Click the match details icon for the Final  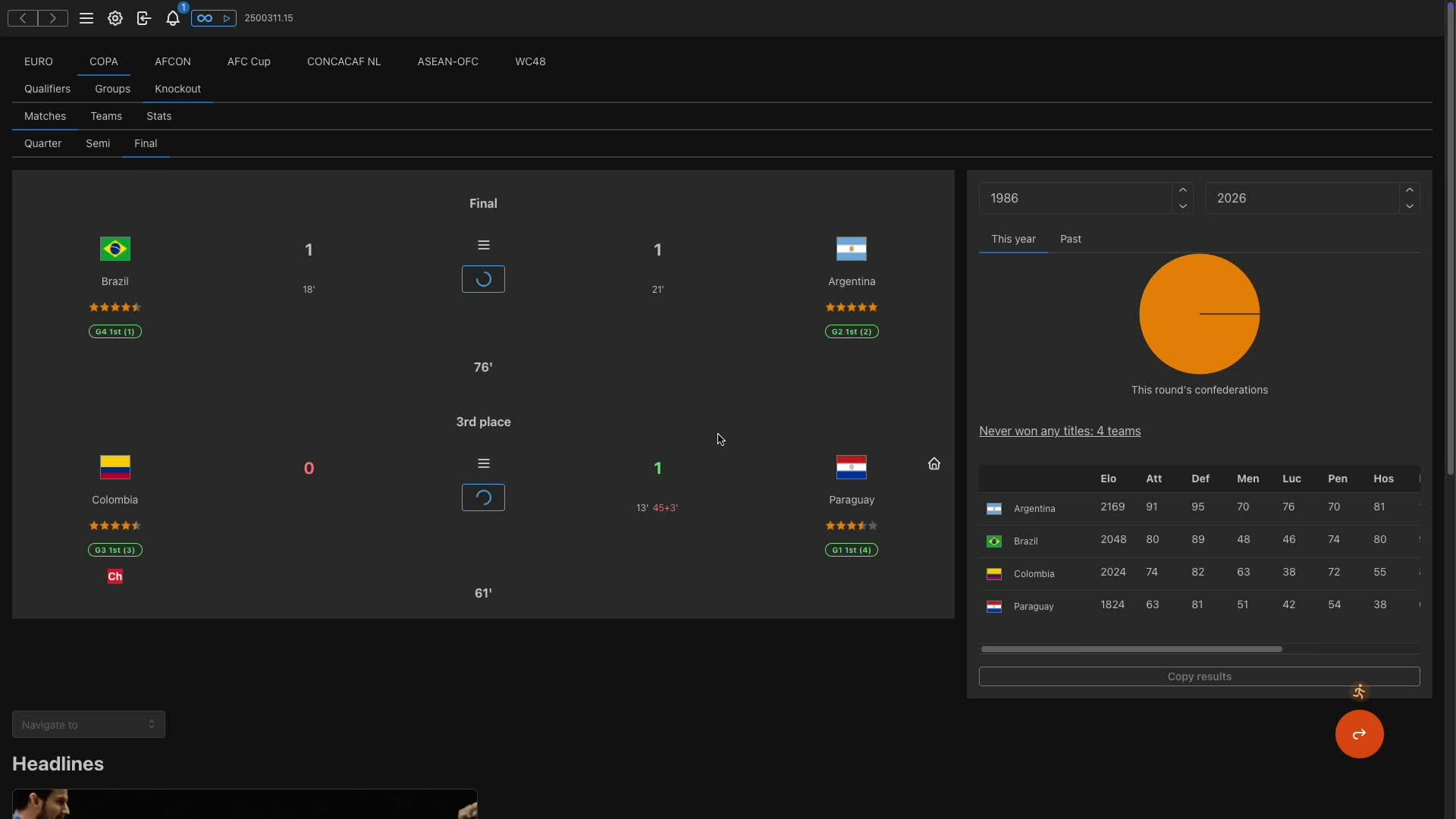pos(483,245)
